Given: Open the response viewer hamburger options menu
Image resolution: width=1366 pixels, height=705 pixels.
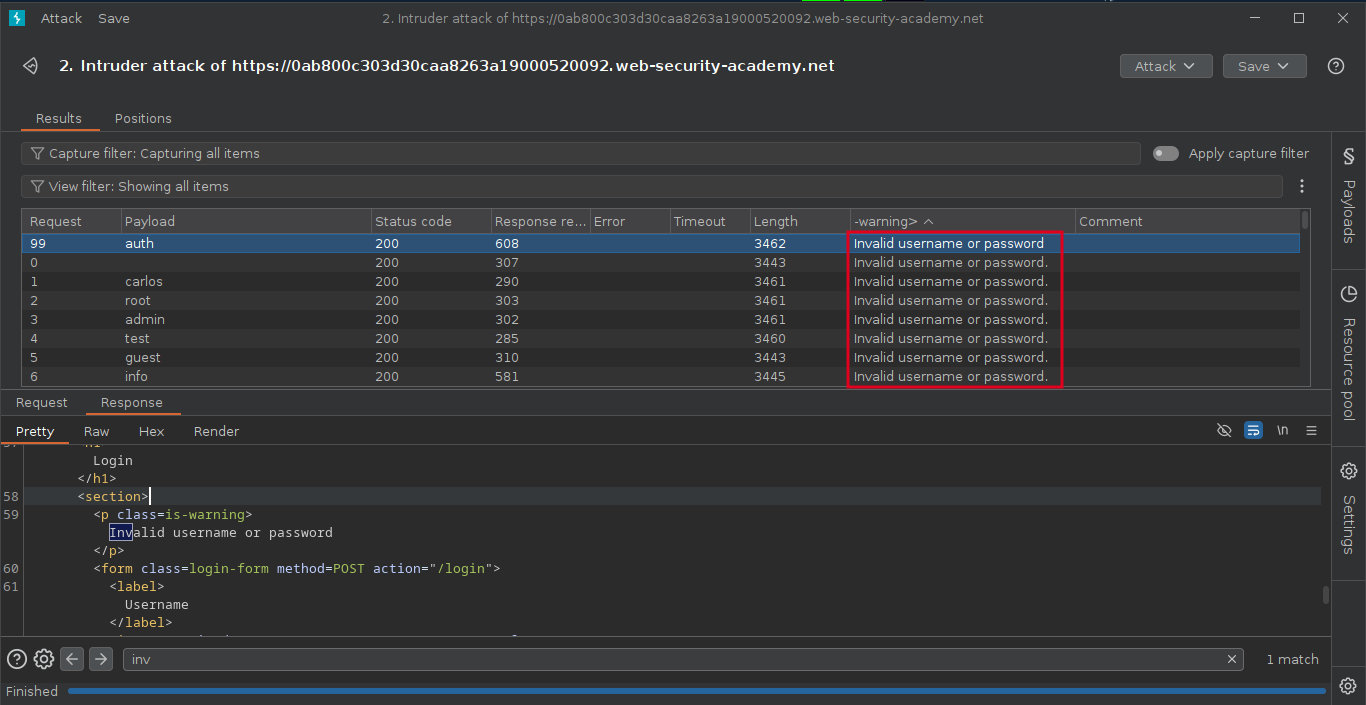Looking at the screenshot, I should point(1311,431).
